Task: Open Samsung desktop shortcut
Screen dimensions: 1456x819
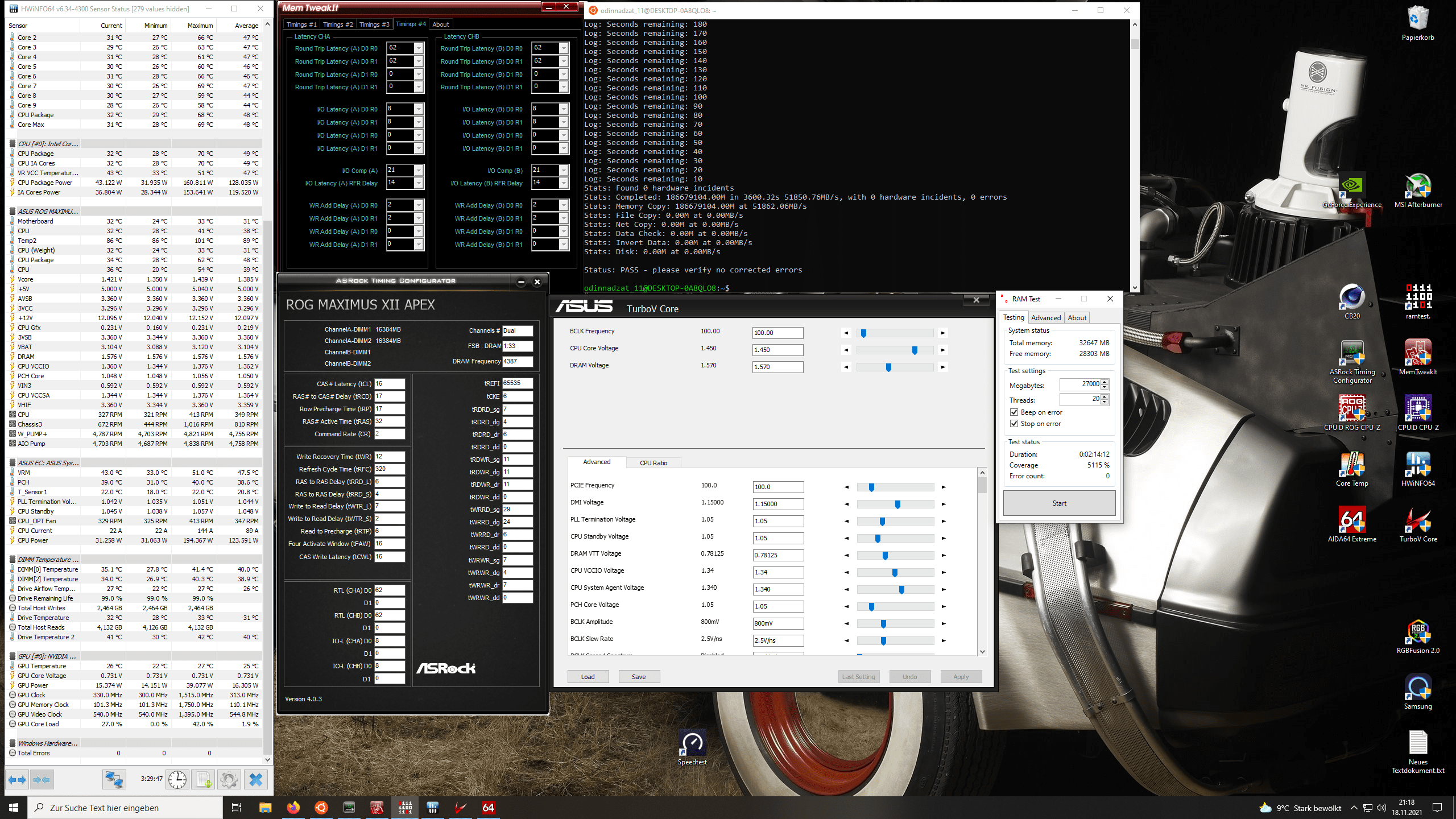Action: [1418, 692]
